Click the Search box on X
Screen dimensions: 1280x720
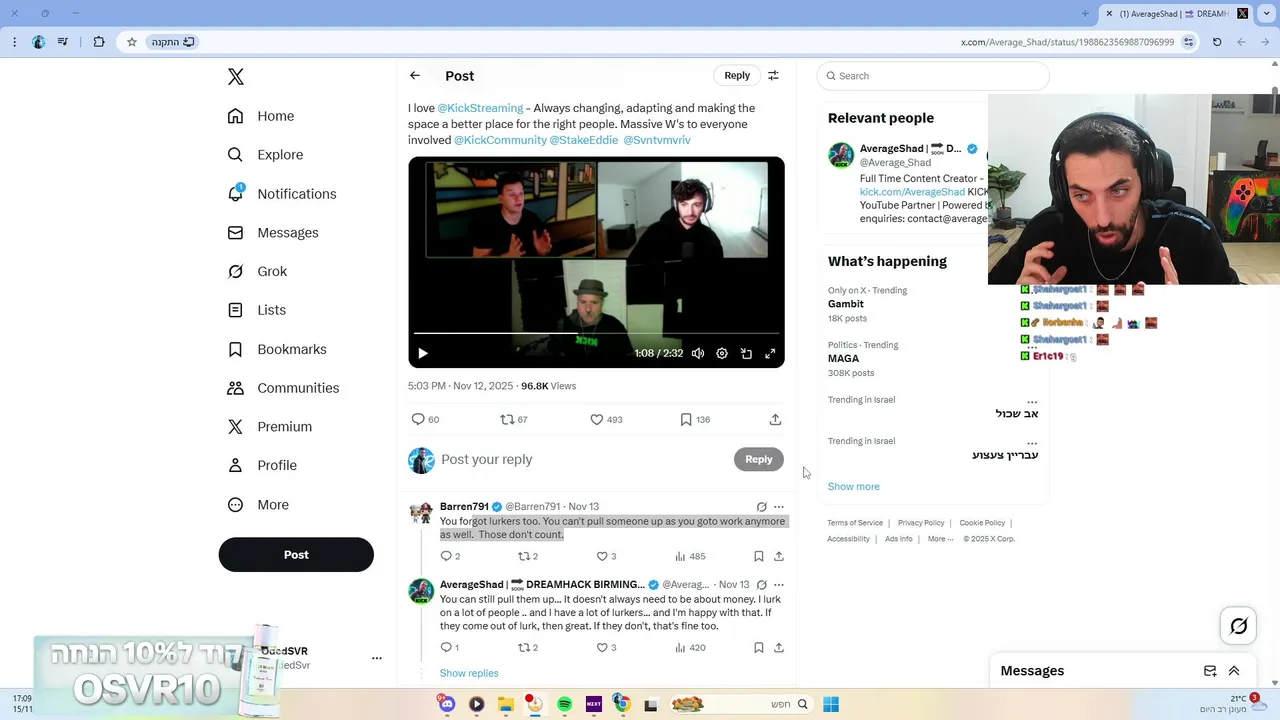[933, 76]
